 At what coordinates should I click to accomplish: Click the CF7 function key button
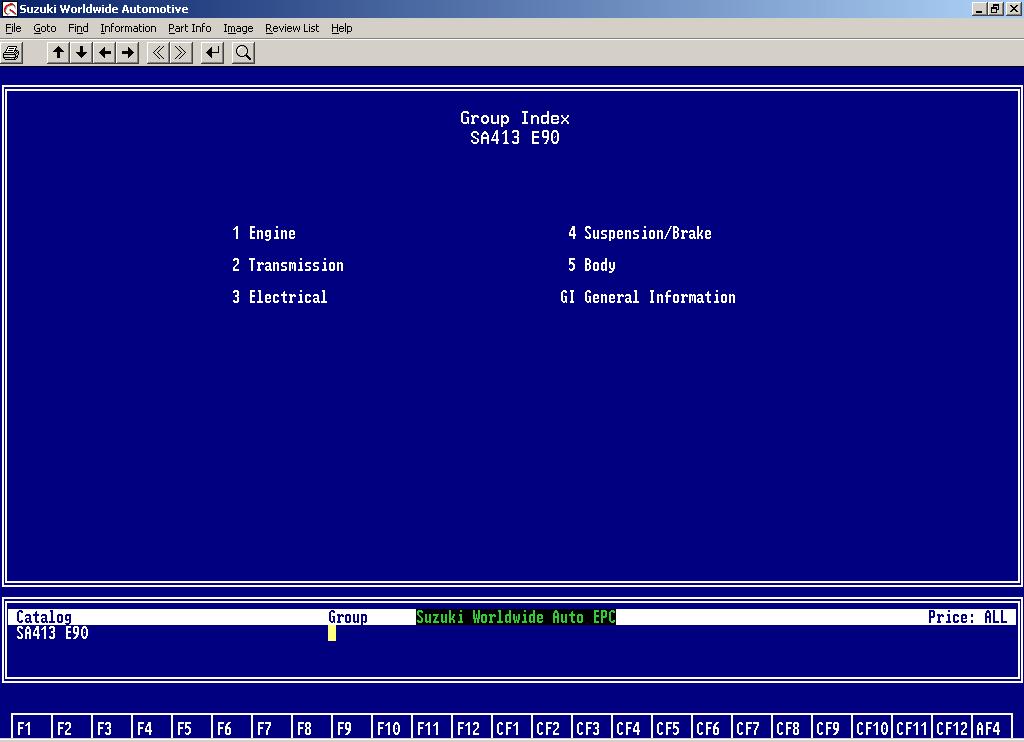pos(751,728)
